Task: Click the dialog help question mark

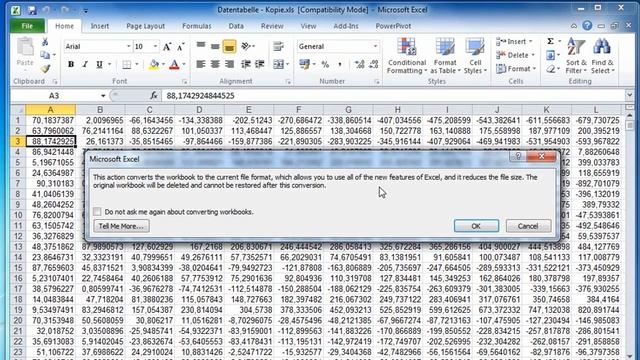Action: coord(518,156)
